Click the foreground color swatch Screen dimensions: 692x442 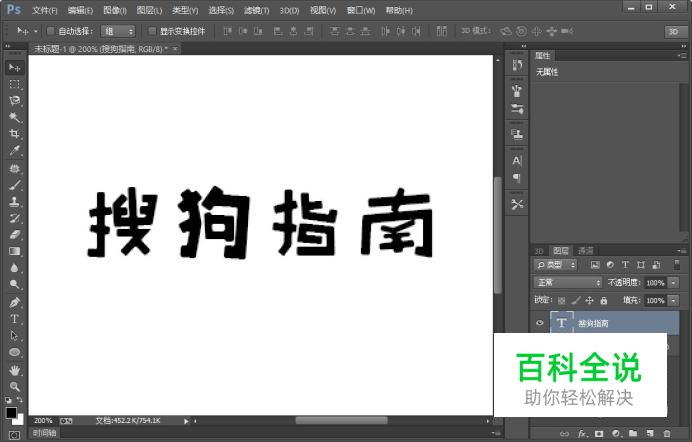[11, 413]
